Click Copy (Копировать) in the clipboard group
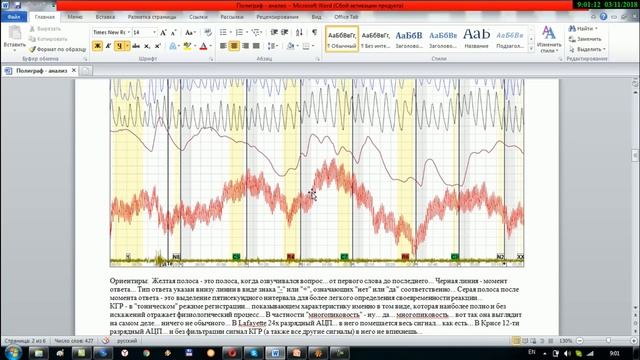The height and width of the screenshot is (360, 640). 48,39
